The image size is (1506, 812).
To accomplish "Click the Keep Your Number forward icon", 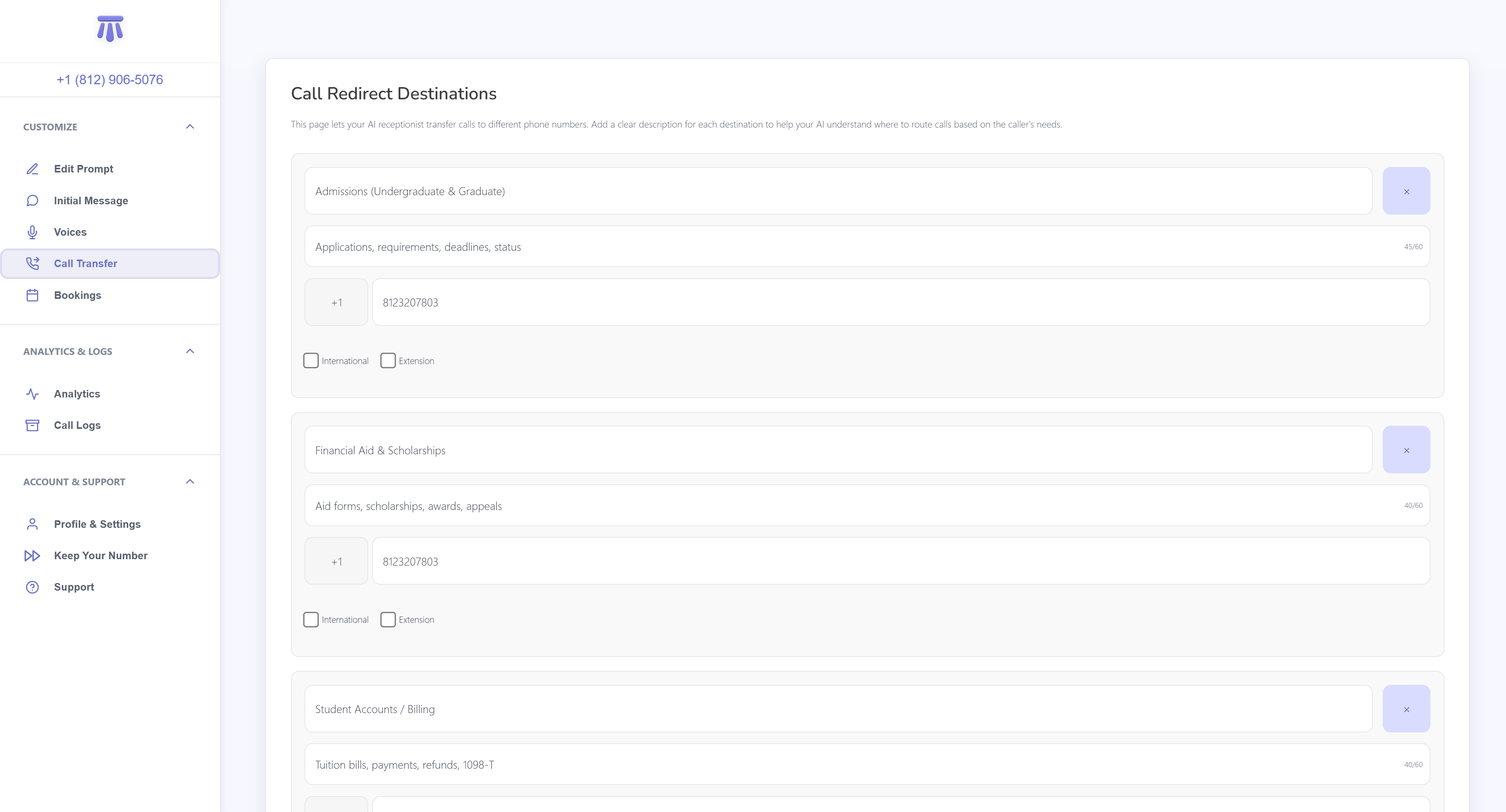I will click(32, 556).
